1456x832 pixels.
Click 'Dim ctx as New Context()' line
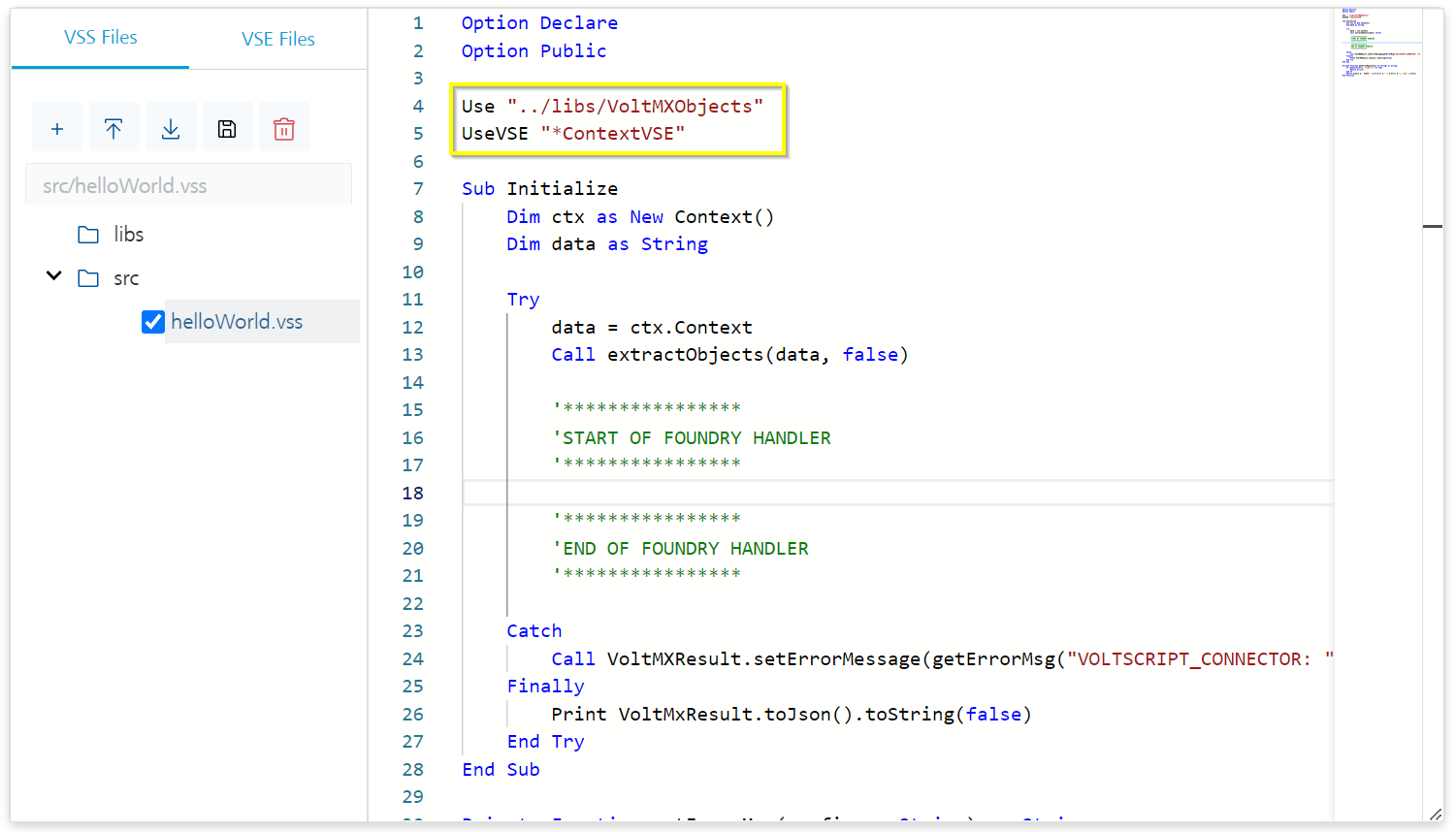[640, 217]
